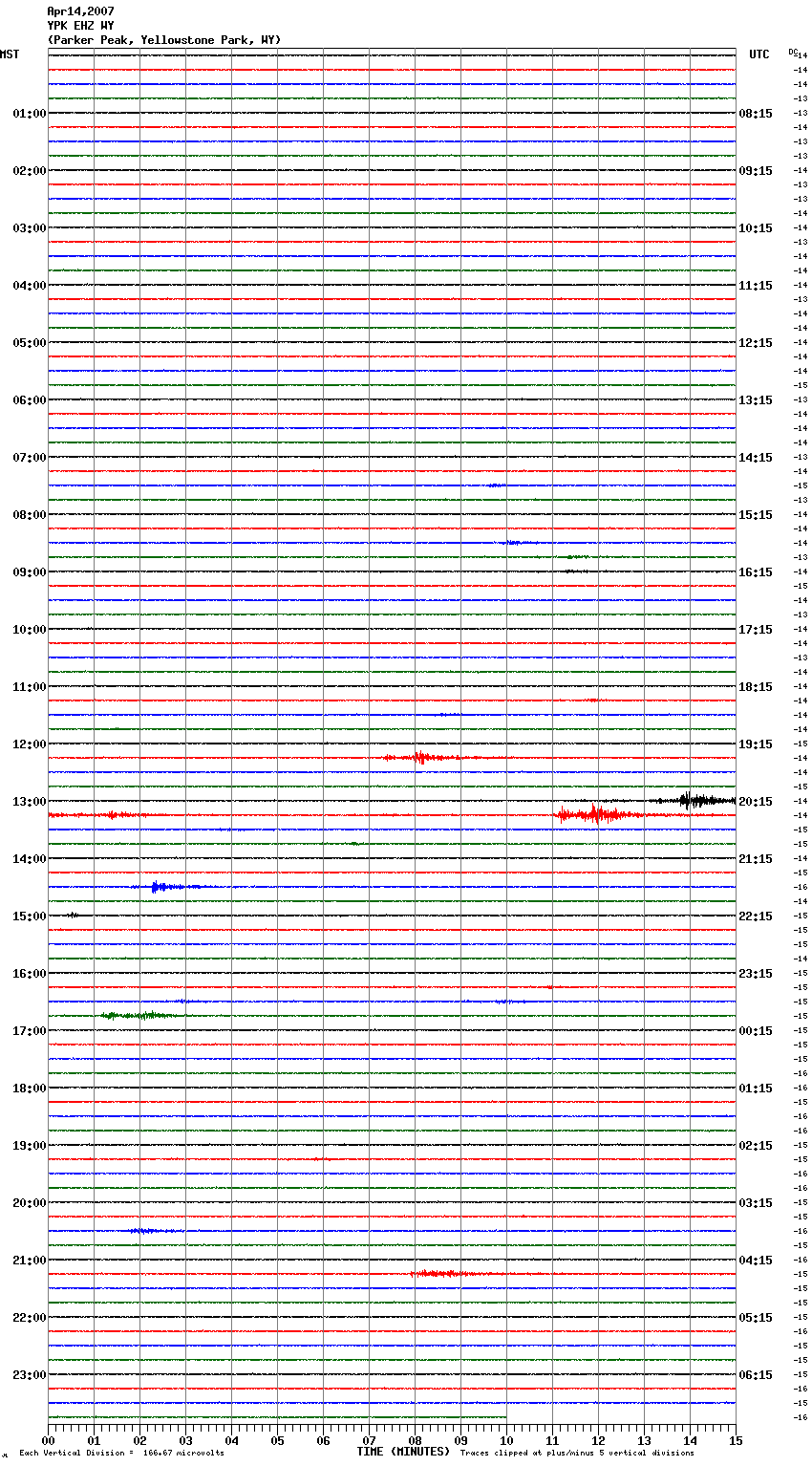Screen dimensions: 812x1466
Task: Select the 04:00 MST time label
Action: click(x=29, y=286)
